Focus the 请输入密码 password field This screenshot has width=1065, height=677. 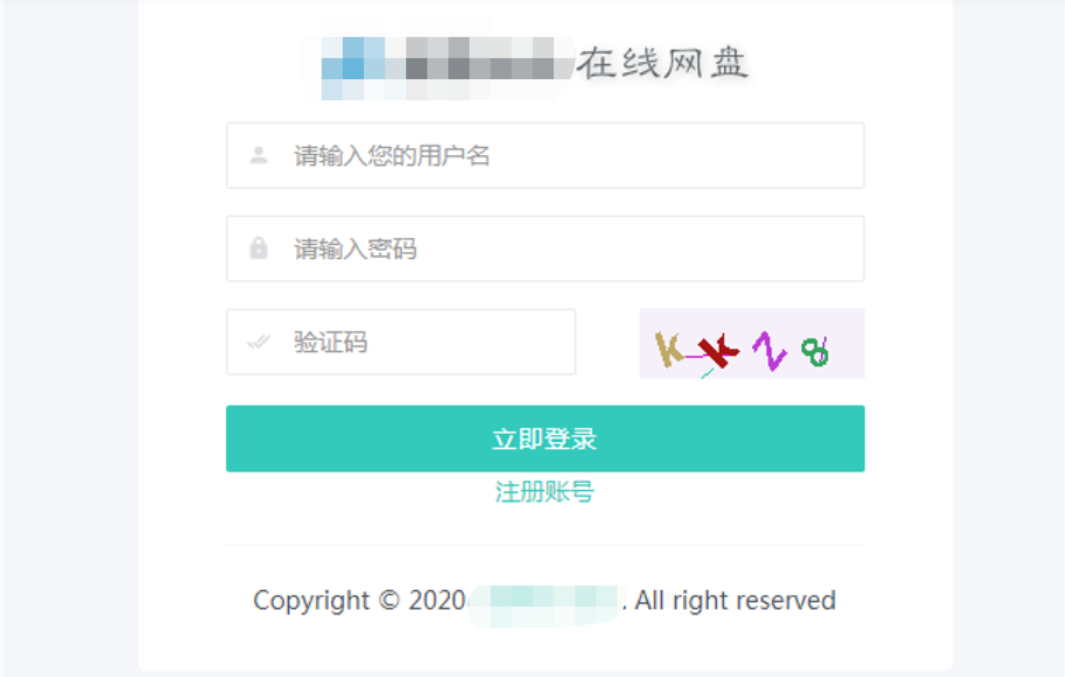coord(545,249)
